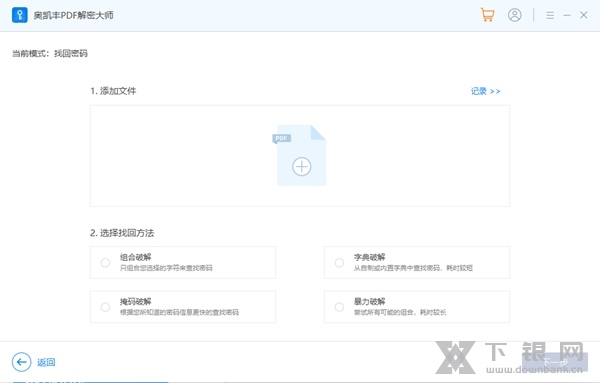Click the 当前模式: 找回密码 label

pos(50,53)
